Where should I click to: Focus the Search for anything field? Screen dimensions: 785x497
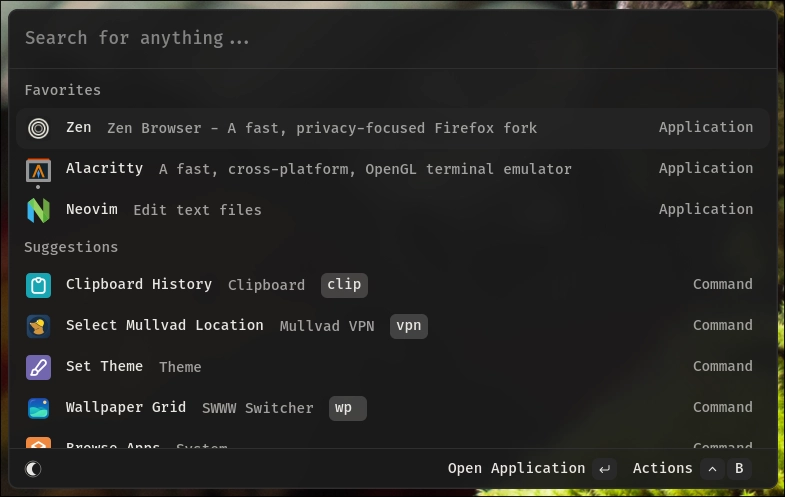392,38
